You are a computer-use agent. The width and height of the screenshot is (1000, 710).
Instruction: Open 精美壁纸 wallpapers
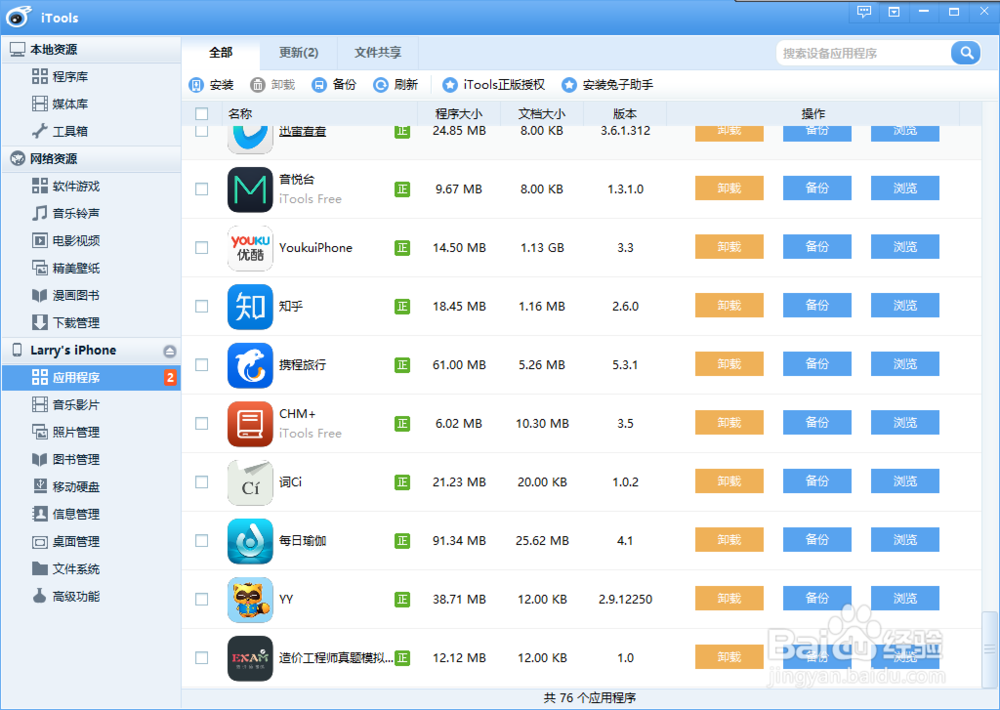pos(66,268)
